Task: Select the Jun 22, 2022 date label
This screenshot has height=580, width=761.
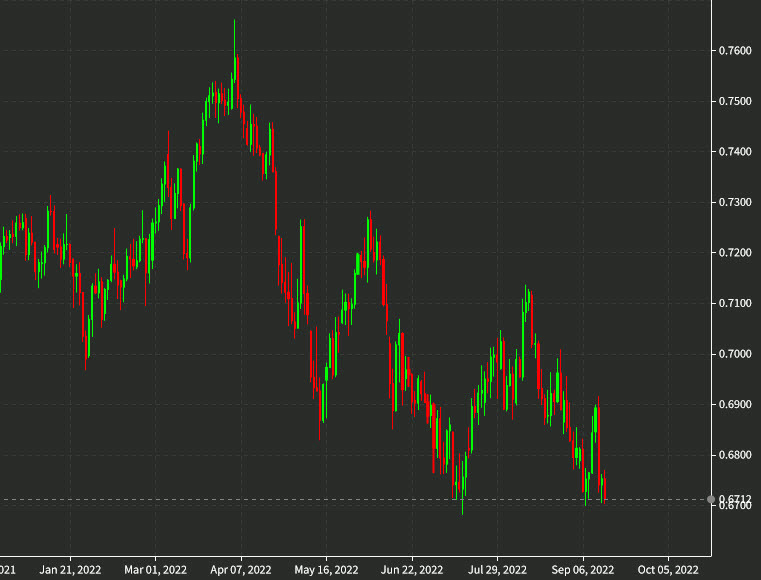Action: tap(412, 569)
